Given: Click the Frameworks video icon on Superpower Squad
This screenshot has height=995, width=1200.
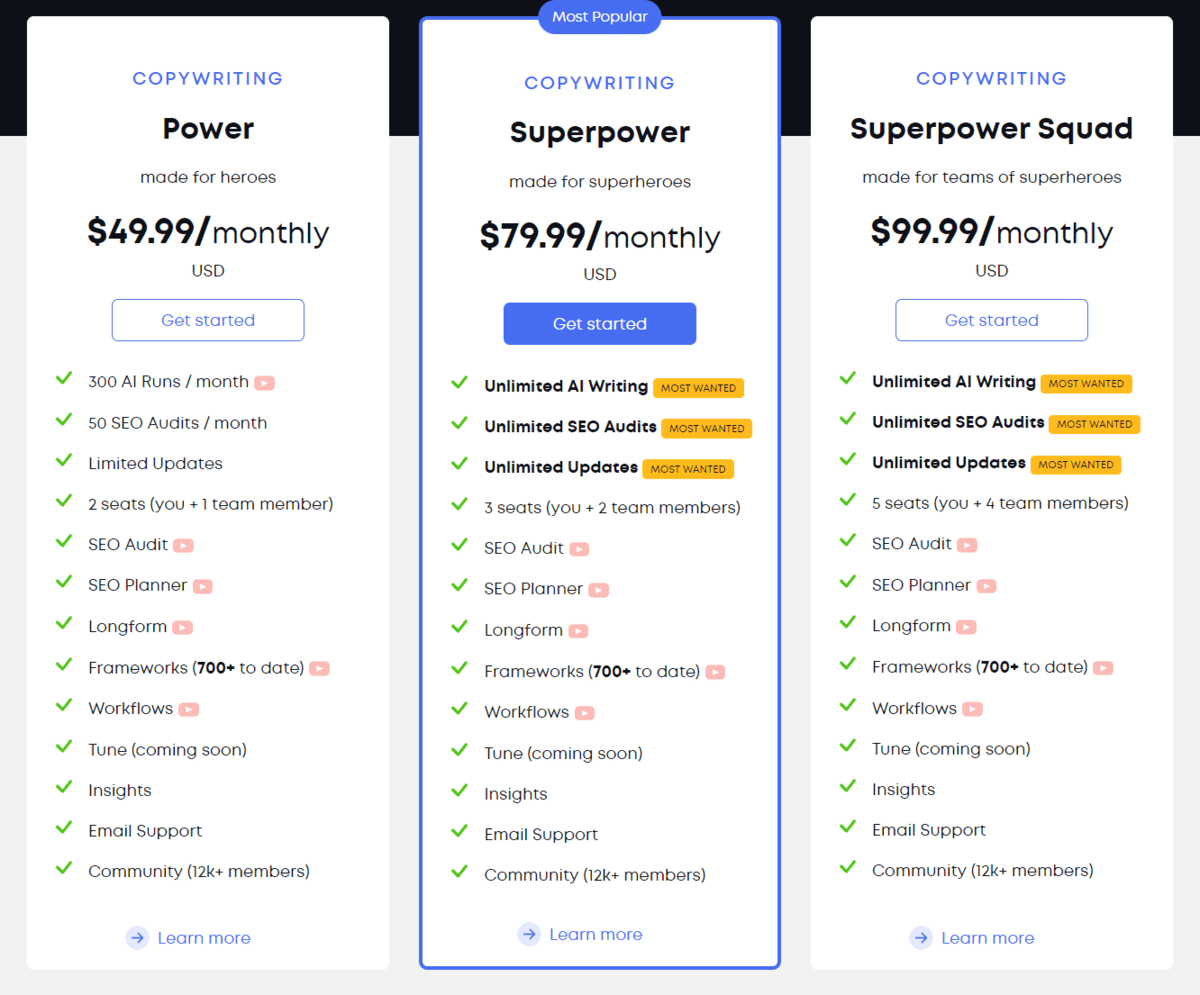Looking at the screenshot, I should coord(1103,668).
